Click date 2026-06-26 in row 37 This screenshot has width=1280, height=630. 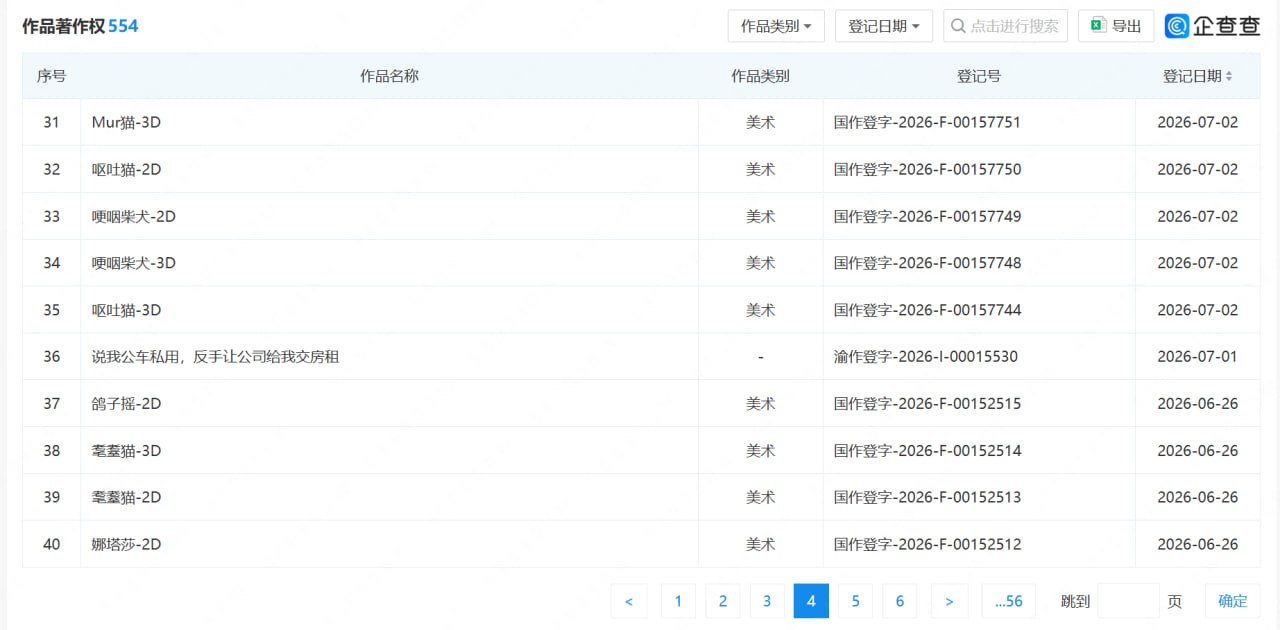click(x=1198, y=403)
